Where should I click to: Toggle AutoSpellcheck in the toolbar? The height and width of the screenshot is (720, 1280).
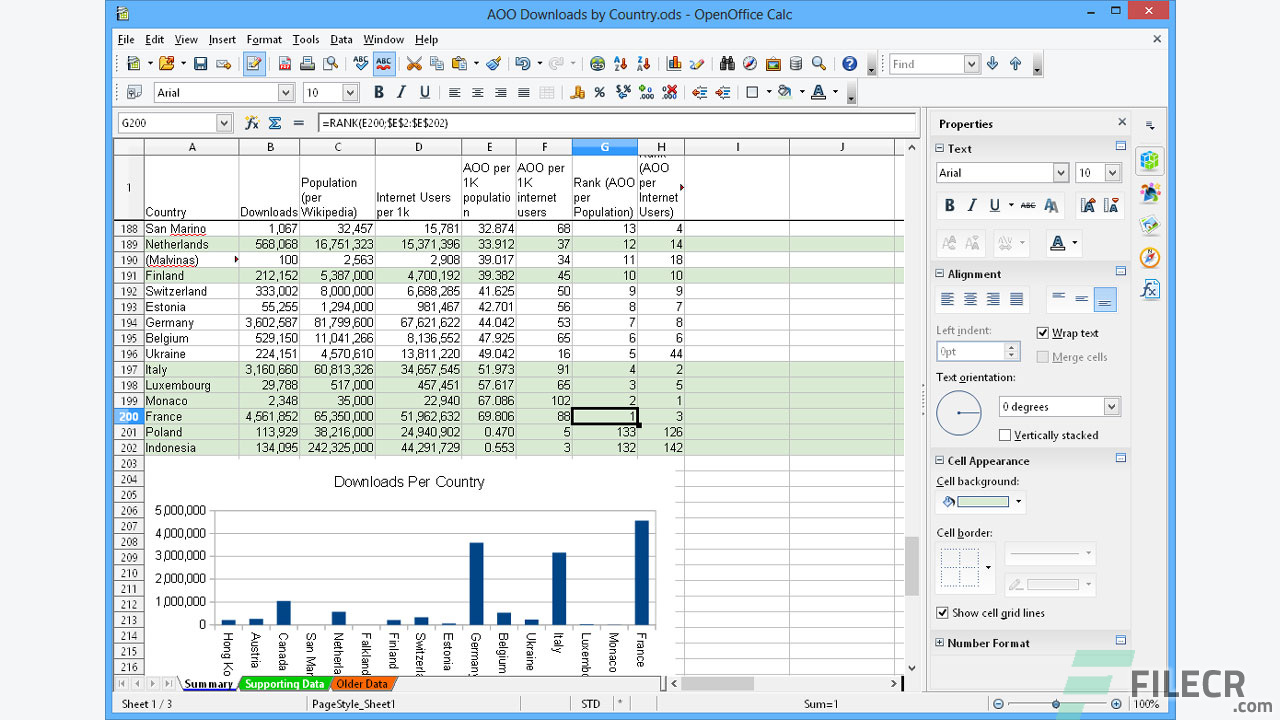(x=384, y=64)
